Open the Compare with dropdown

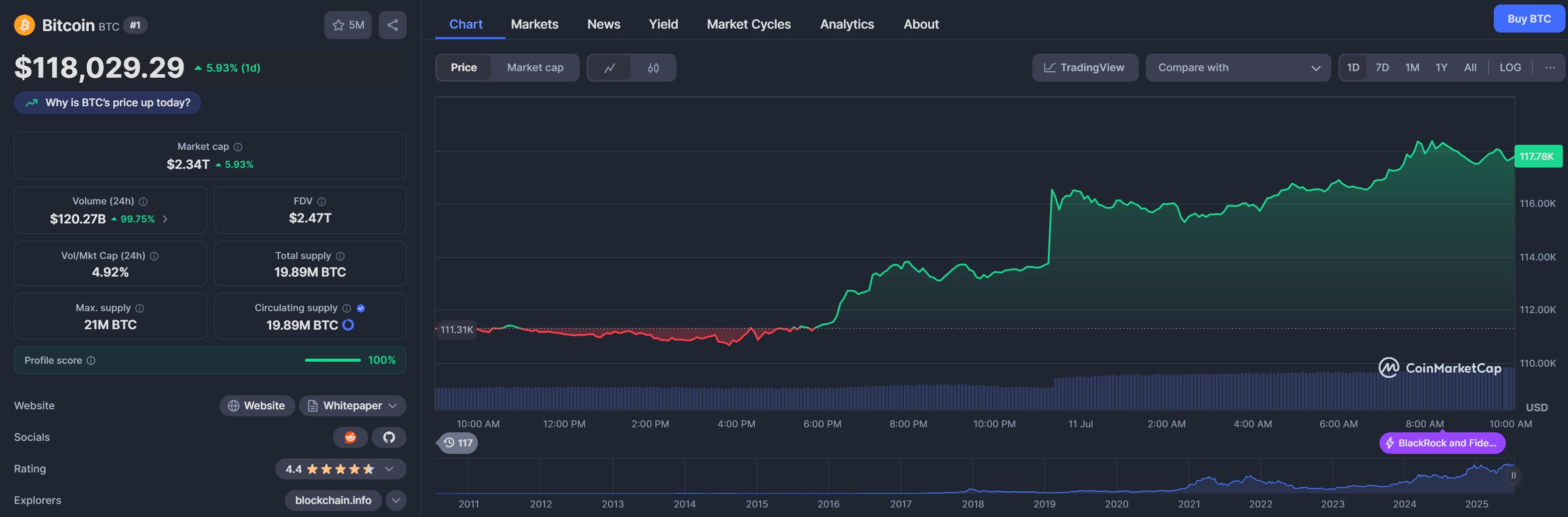(x=1238, y=68)
